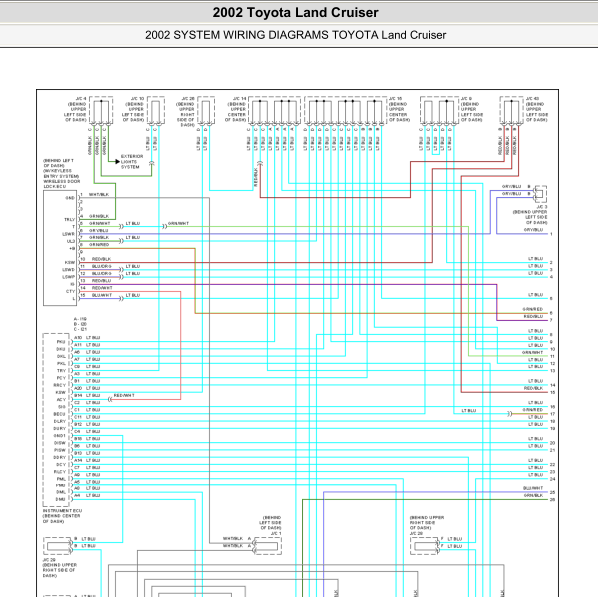Click wire end number "17" at right edge
598x597 pixels.
point(553,414)
